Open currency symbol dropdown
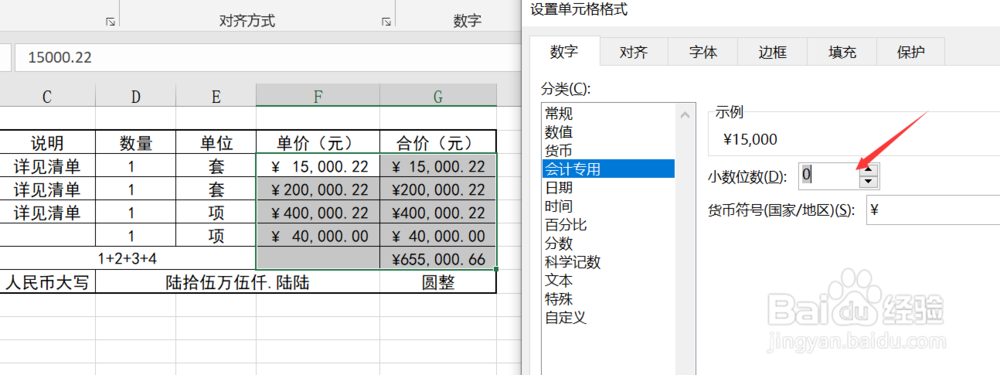The image size is (1000, 375). coord(932,210)
